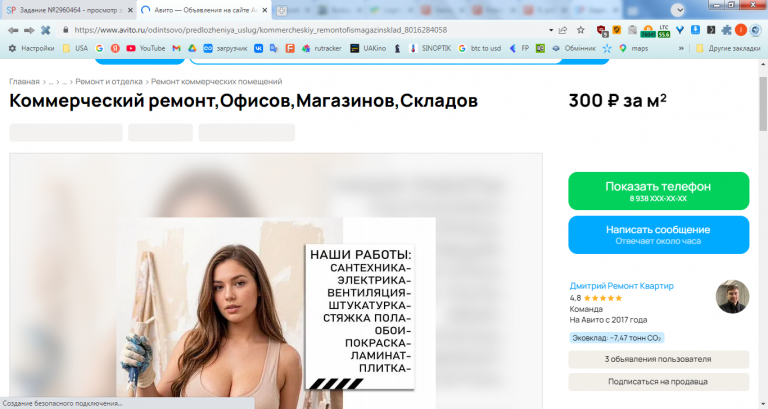
Task: Open Ремонт коммерческих помещений breadcrumb
Action: click(216, 82)
